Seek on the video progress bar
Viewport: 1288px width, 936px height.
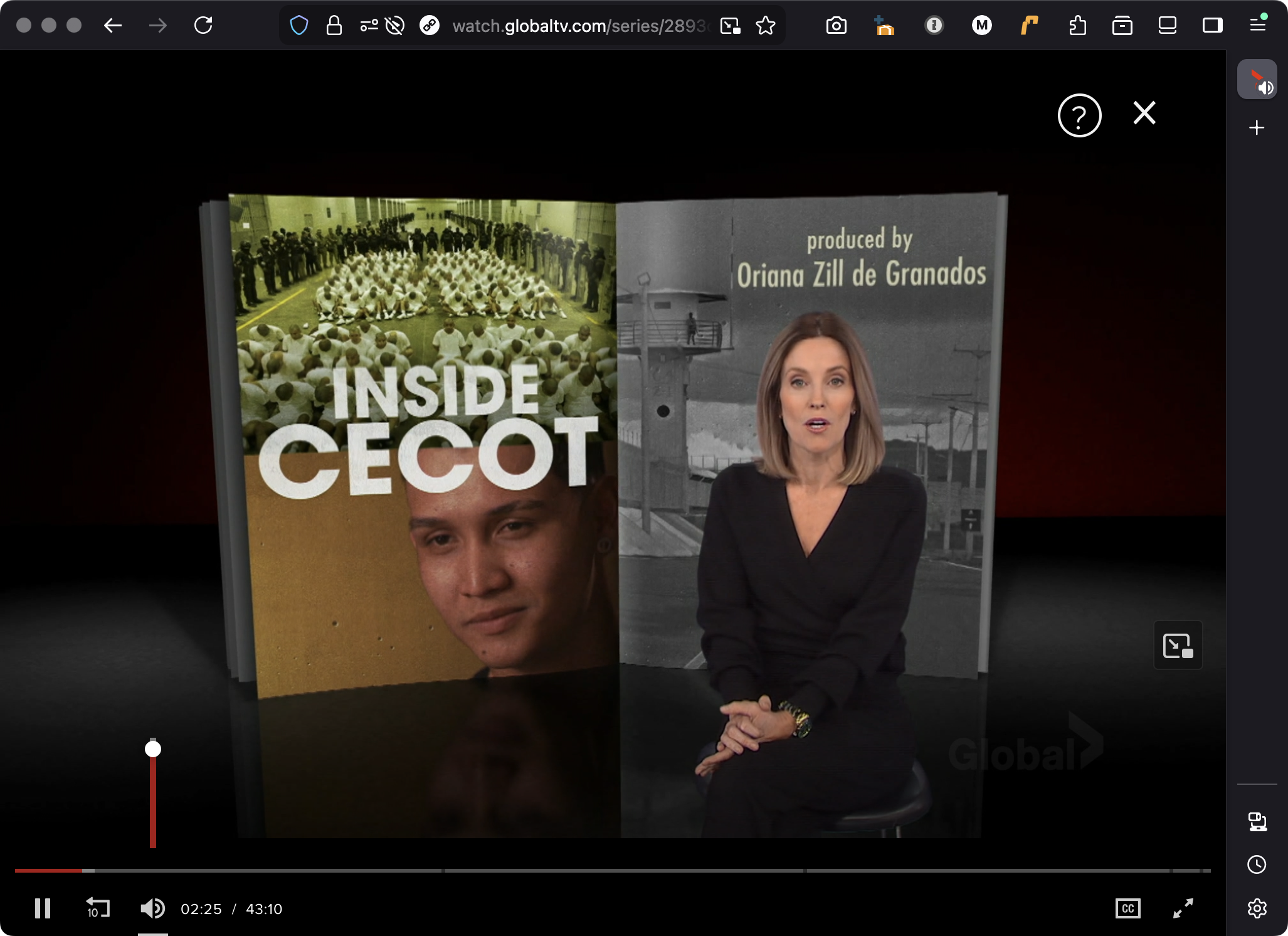564,871
